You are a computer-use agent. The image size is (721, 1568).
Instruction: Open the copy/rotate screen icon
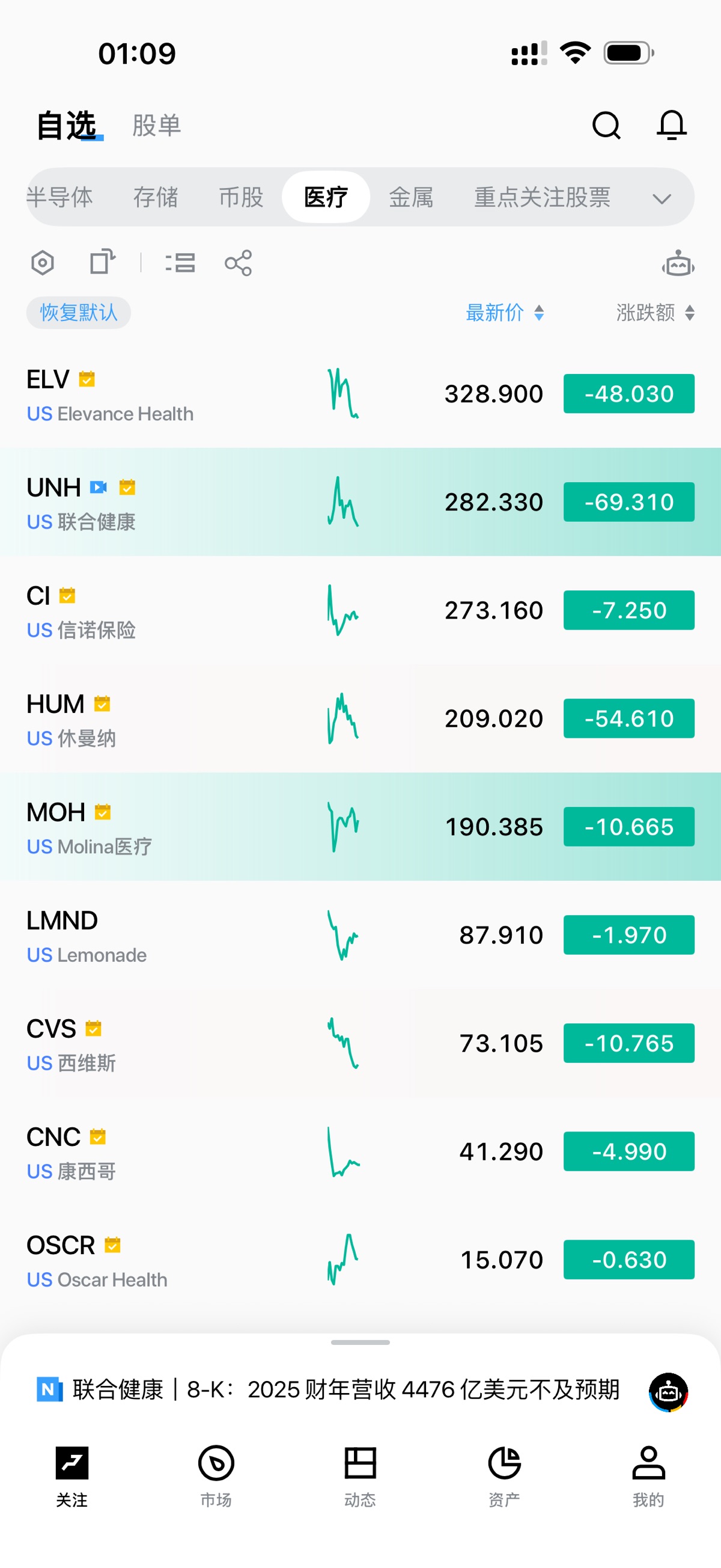[102, 262]
